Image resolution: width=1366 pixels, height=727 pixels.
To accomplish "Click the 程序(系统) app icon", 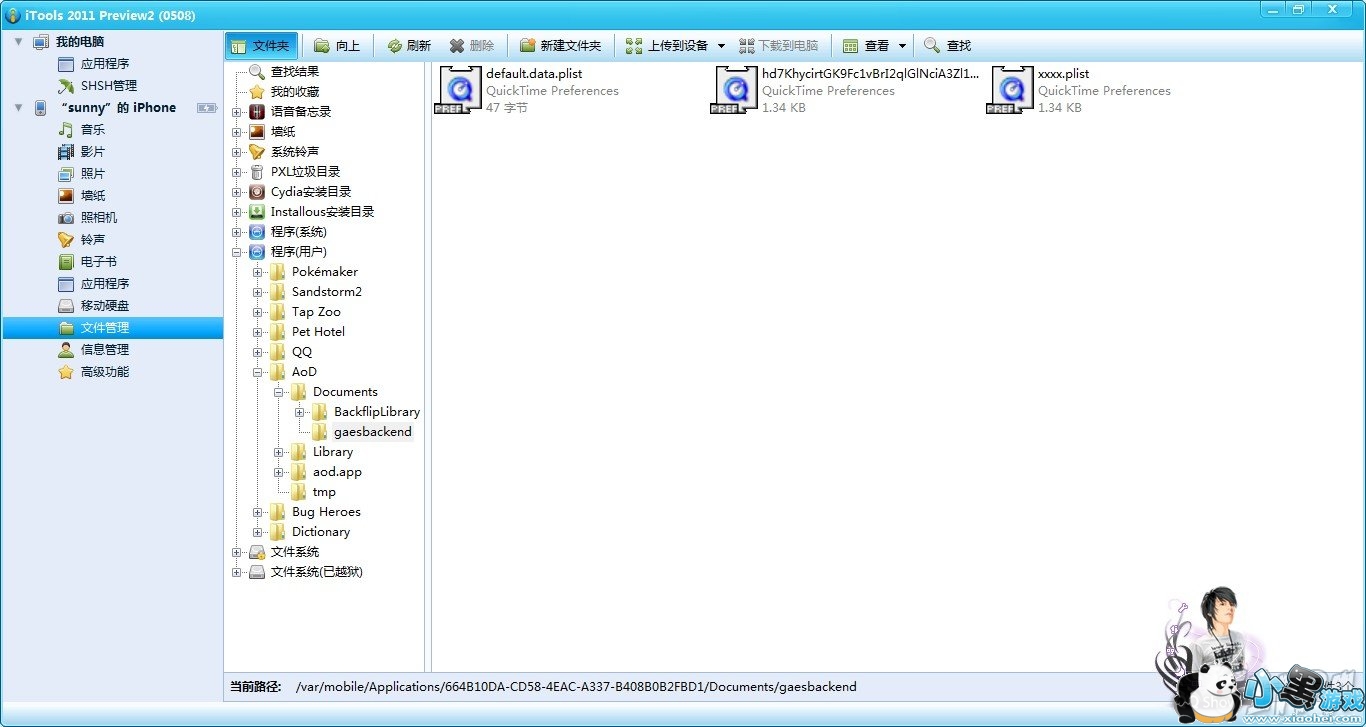I will (x=257, y=232).
